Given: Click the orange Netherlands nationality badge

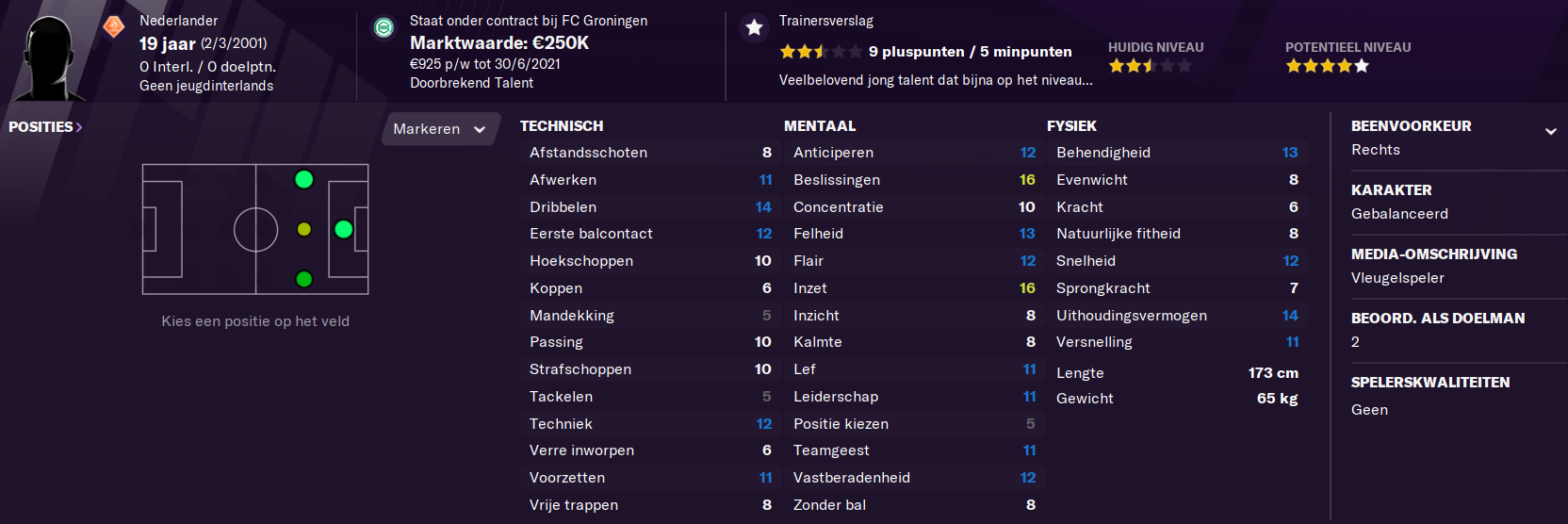Looking at the screenshot, I should [x=114, y=27].
